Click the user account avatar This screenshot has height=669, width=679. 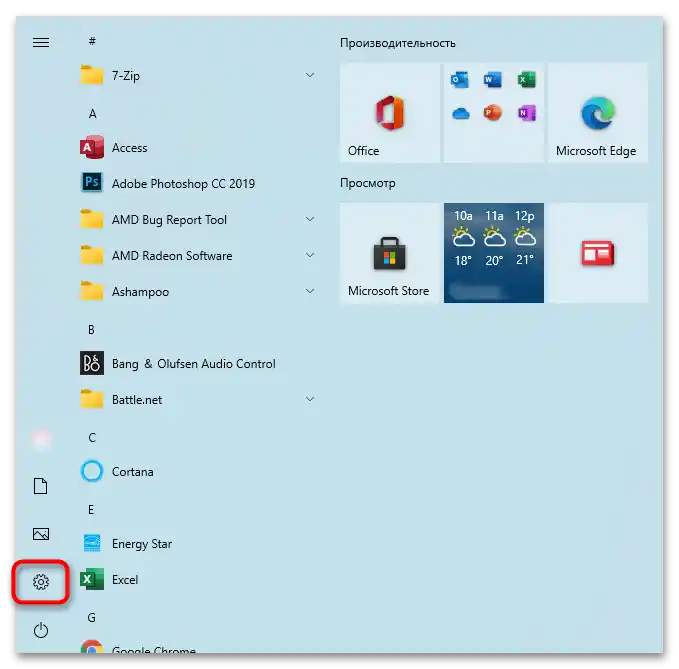[x=41, y=439]
